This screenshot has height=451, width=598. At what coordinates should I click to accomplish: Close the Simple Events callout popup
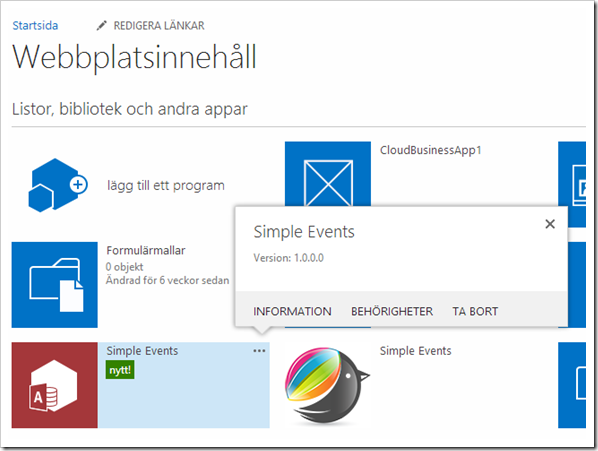click(x=550, y=224)
